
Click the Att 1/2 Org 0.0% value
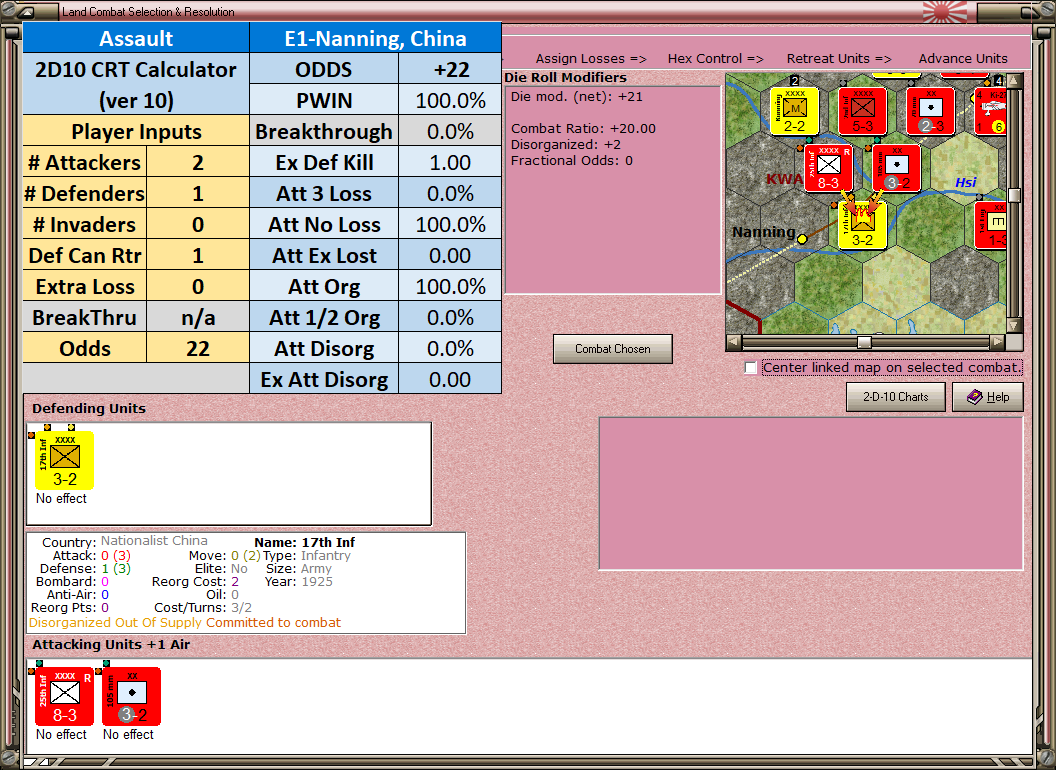pyautogui.click(x=450, y=317)
